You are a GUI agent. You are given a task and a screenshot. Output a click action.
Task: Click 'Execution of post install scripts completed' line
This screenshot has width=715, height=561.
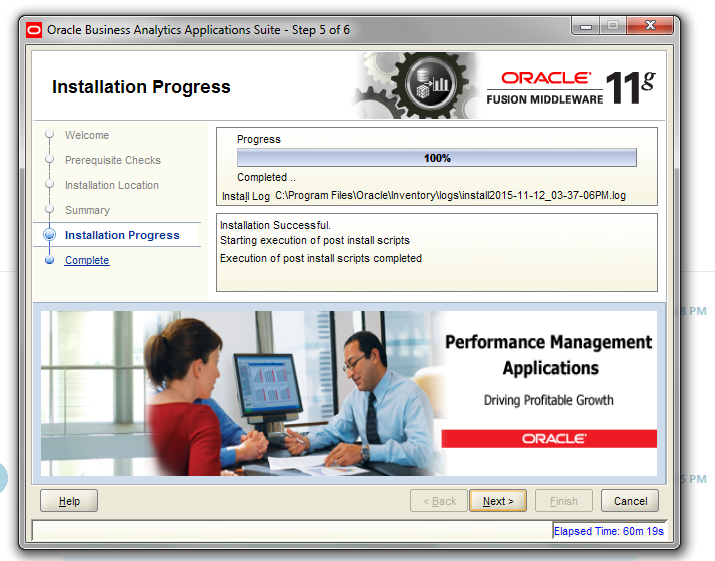point(321,258)
